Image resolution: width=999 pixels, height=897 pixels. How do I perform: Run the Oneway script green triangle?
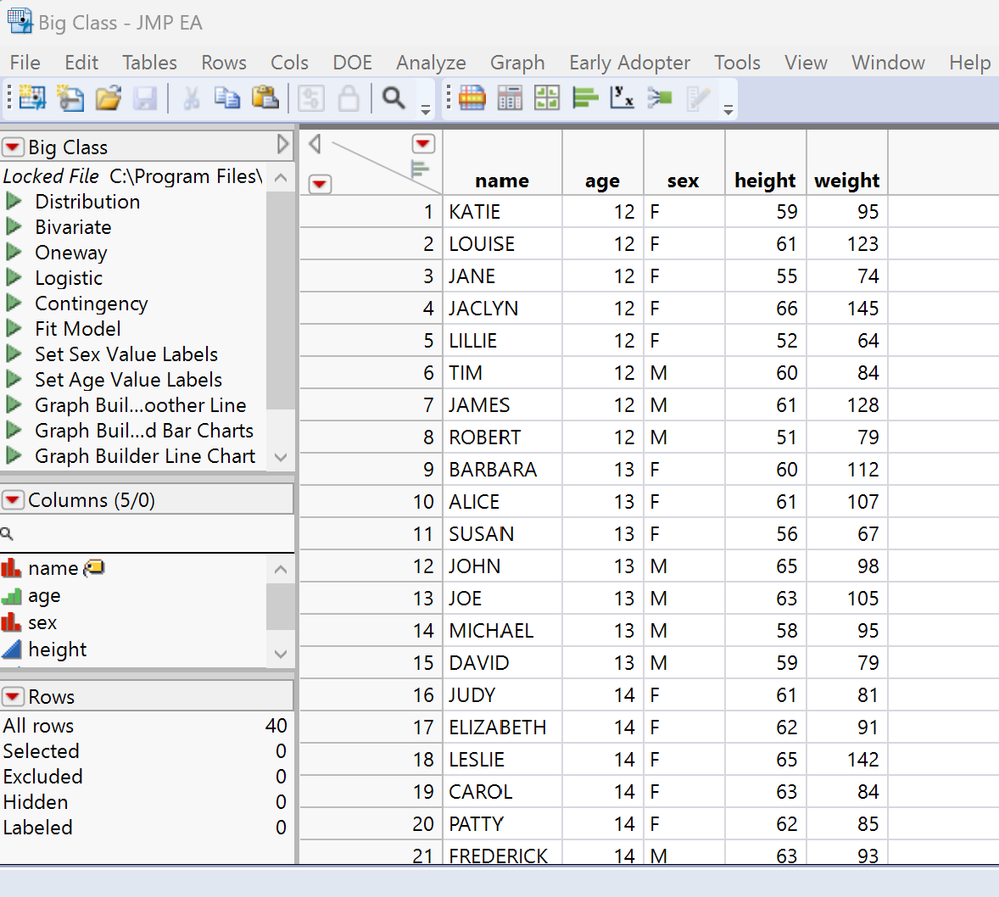tap(13, 252)
